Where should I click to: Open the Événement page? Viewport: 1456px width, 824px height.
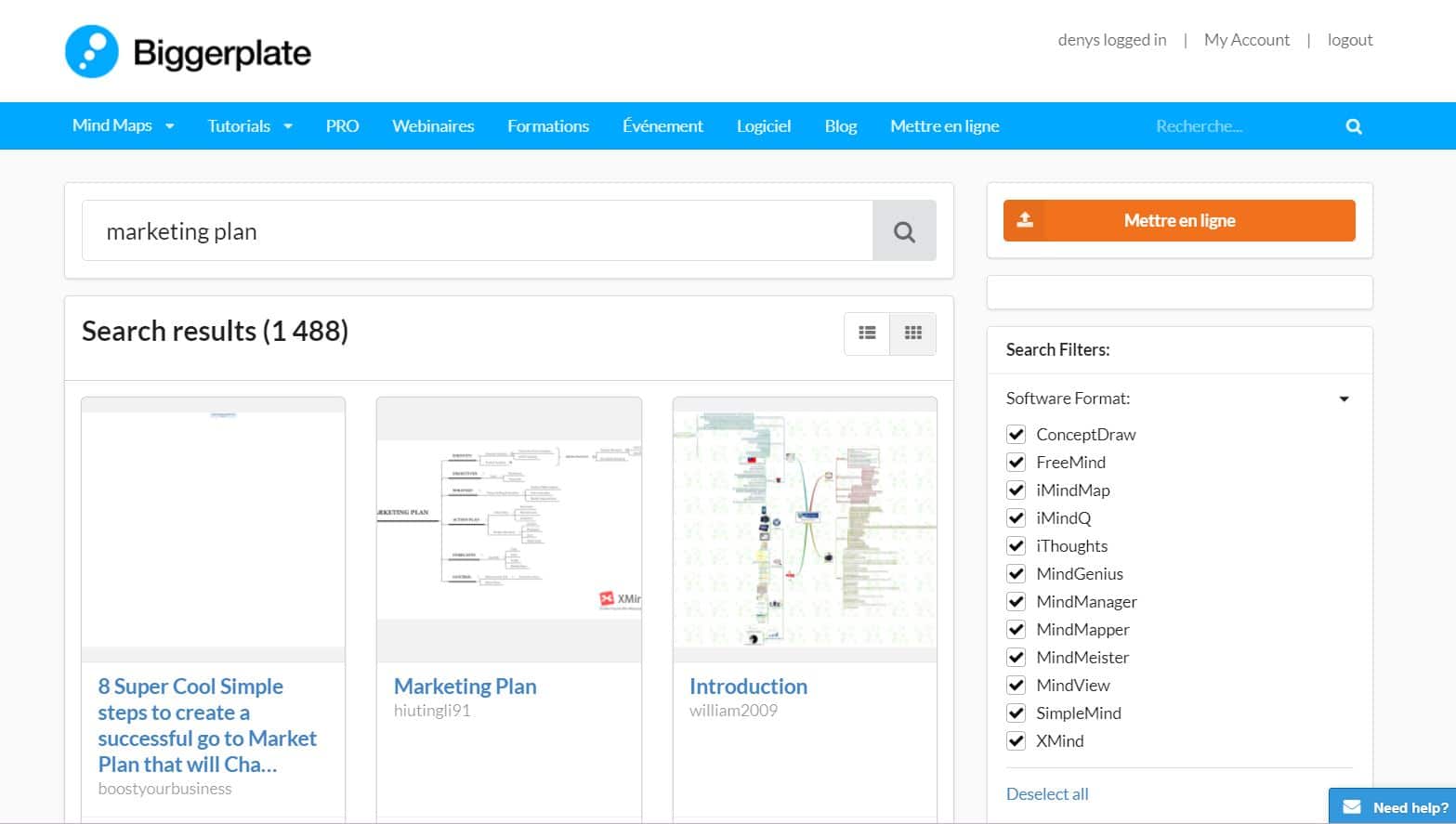(662, 125)
